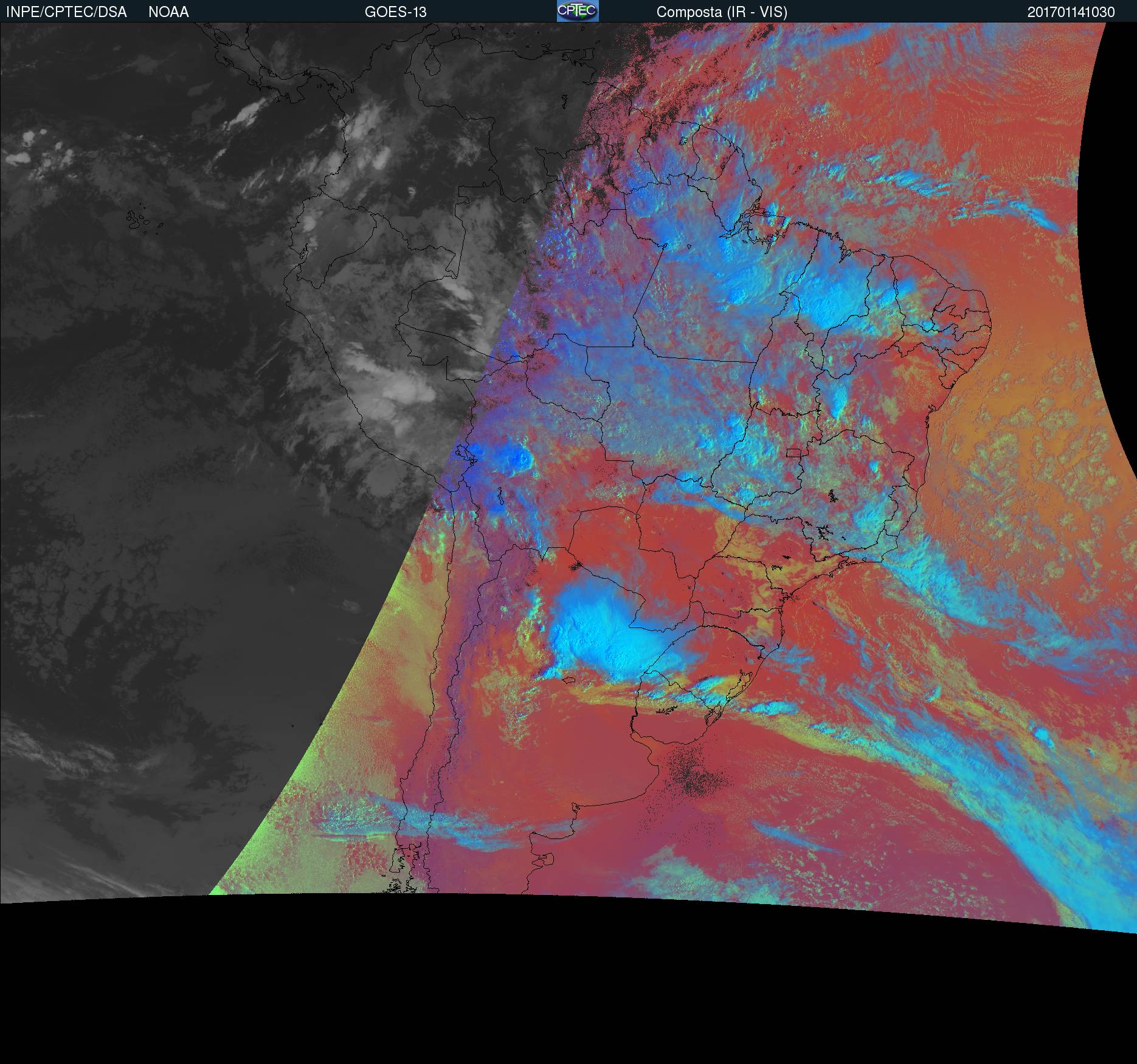Click the Composta (IR - VIS) title
Viewport: 1137px width, 1064px height.
pos(722,12)
